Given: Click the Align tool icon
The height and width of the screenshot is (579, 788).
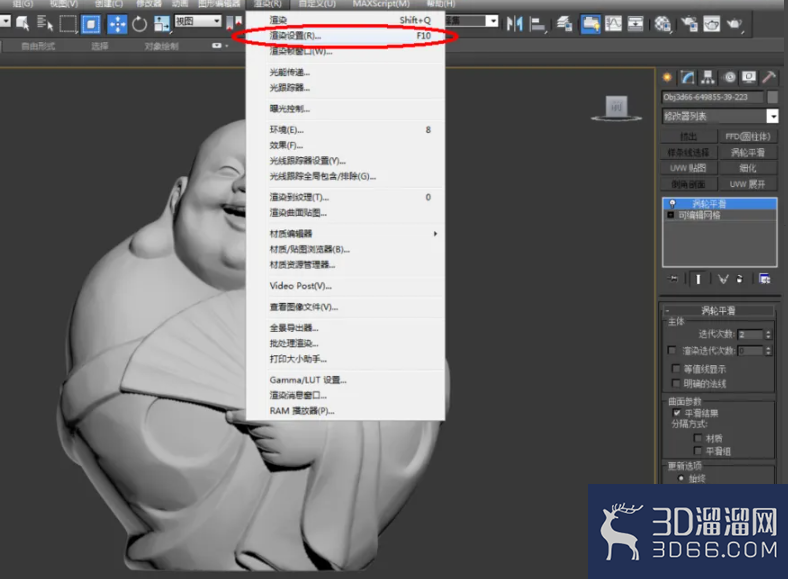Looking at the screenshot, I should pos(538,24).
